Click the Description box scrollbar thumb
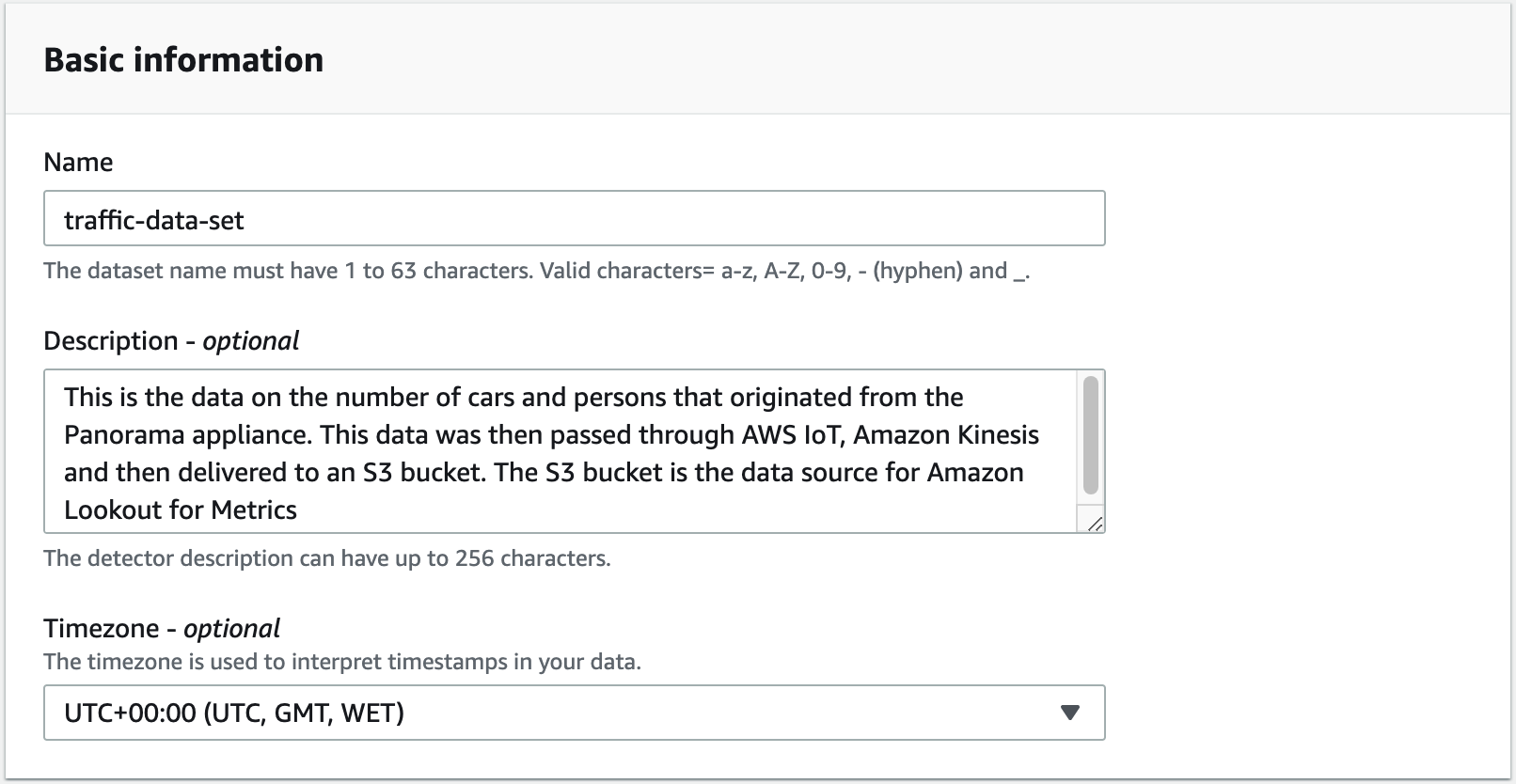This screenshot has height=784, width=1516. [x=1091, y=434]
